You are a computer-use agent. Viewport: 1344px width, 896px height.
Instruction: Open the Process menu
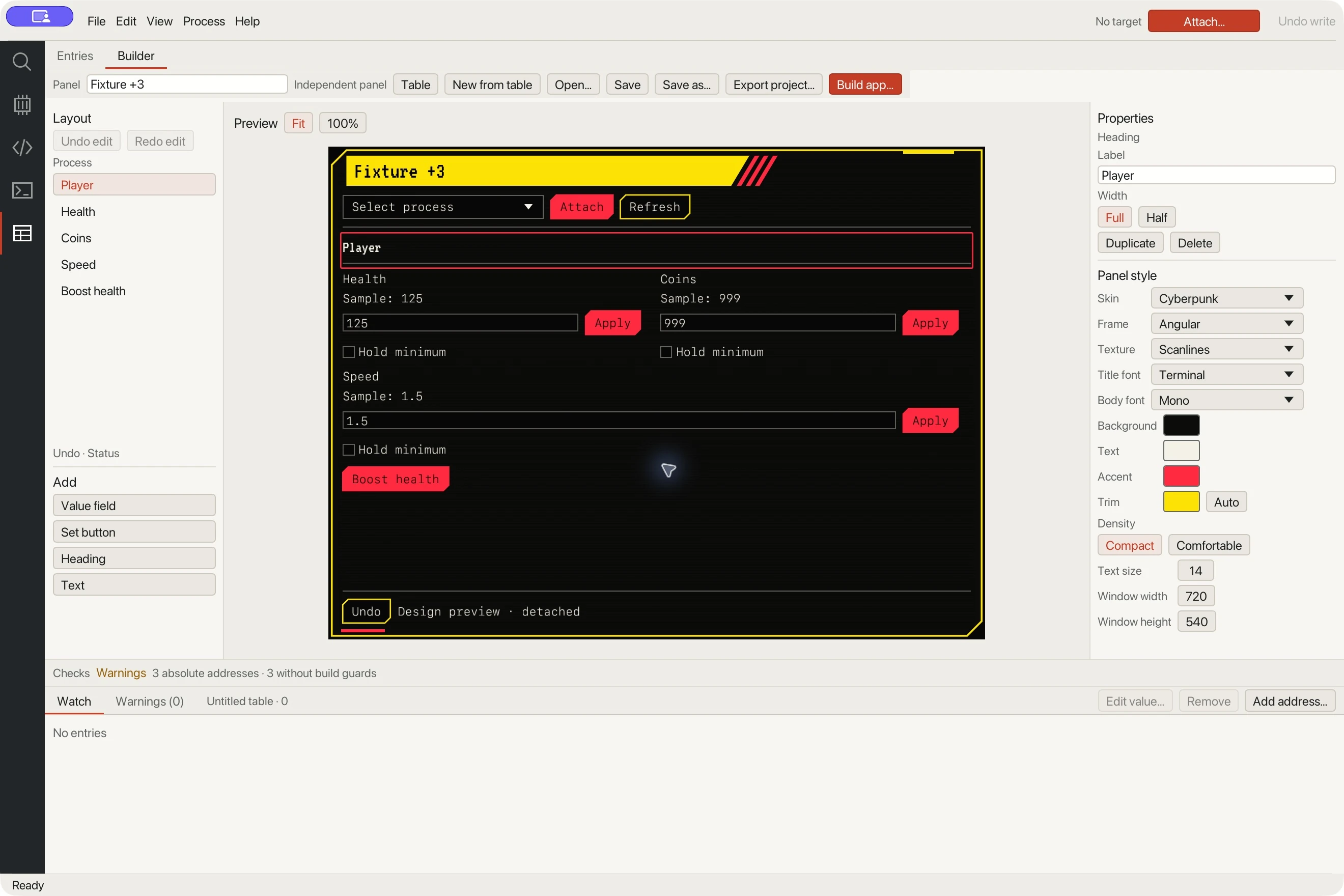coord(204,21)
